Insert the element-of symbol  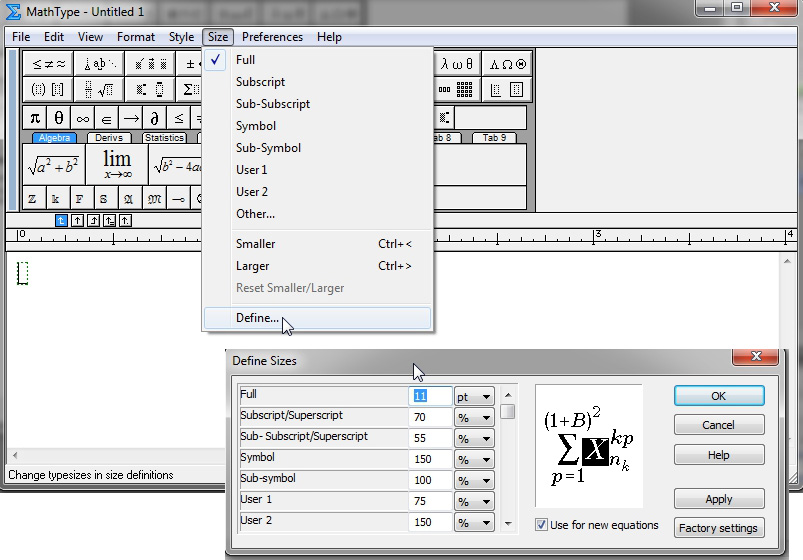pos(107,118)
